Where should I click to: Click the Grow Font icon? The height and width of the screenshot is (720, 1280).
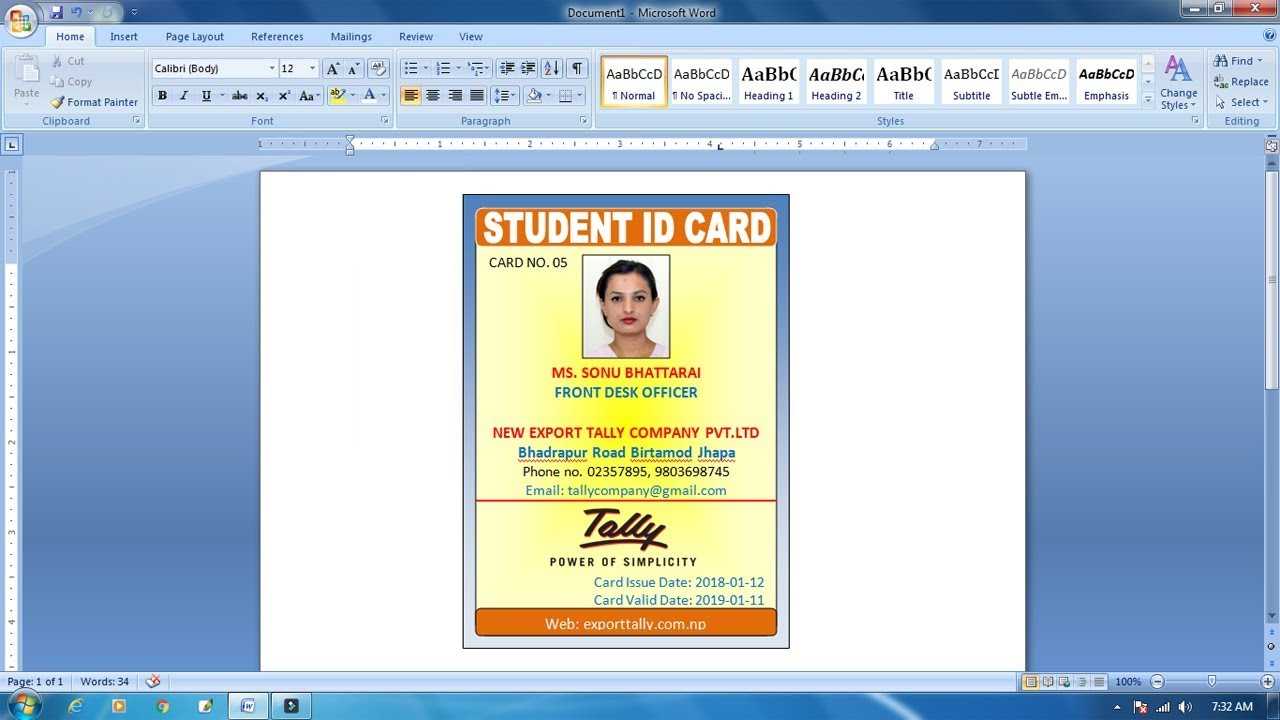click(x=333, y=68)
